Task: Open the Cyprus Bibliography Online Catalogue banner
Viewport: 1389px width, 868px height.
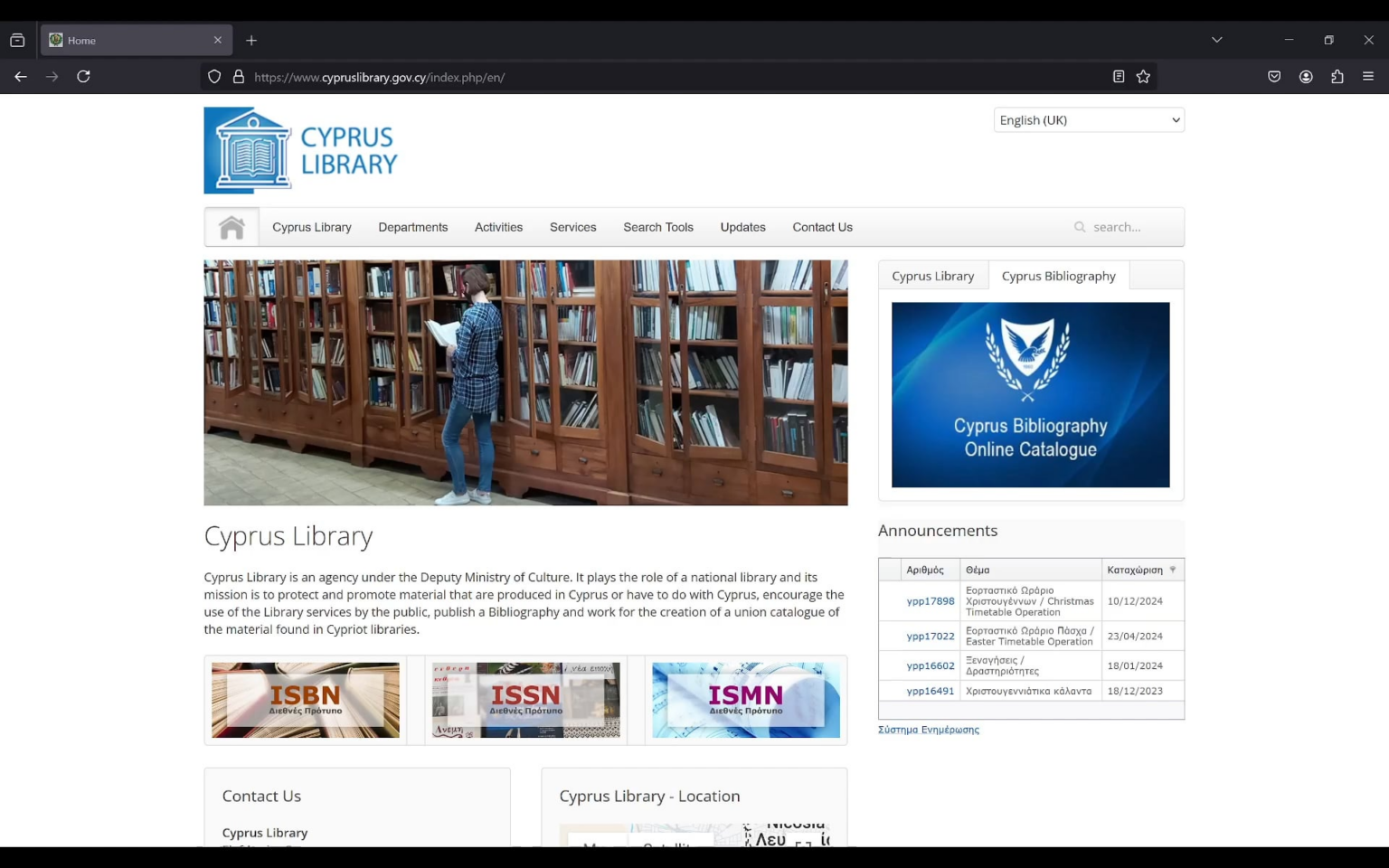Action: click(x=1031, y=395)
